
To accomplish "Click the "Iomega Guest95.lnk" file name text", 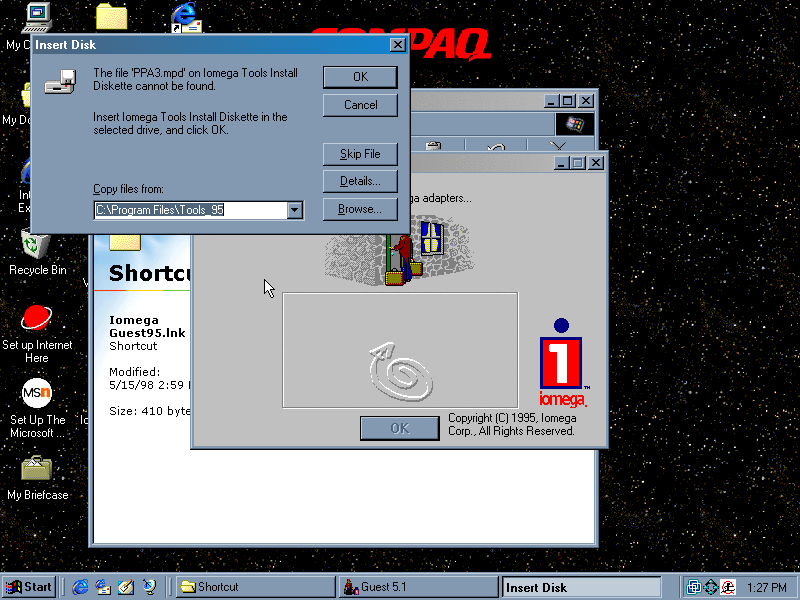I will tap(147, 327).
